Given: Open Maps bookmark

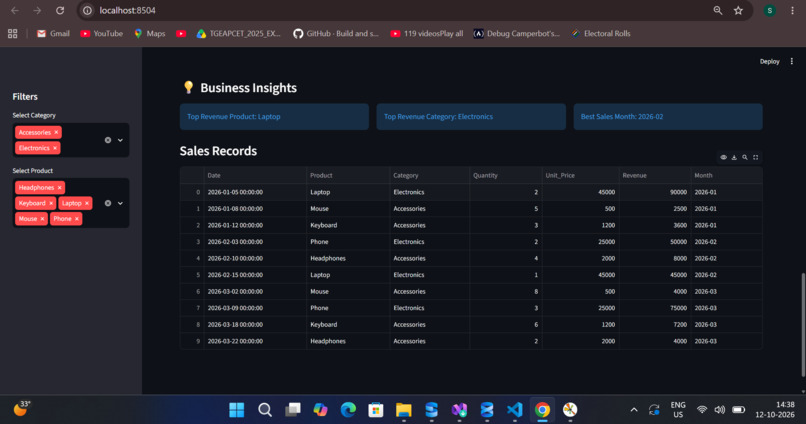Looking at the screenshot, I should [x=150, y=33].
